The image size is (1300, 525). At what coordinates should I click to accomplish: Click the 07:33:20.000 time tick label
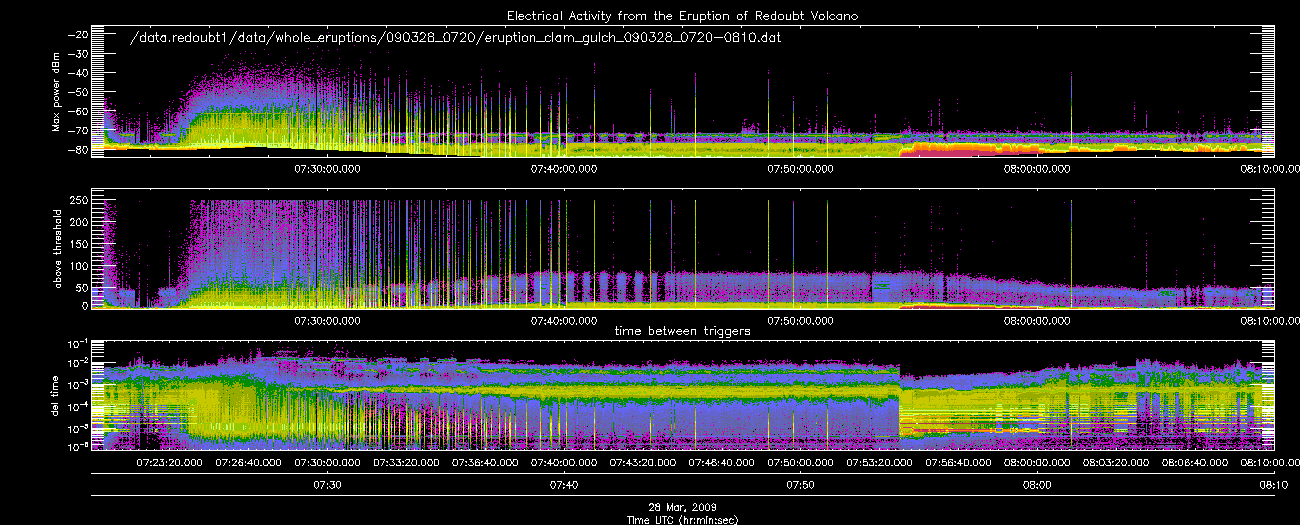coord(407,464)
